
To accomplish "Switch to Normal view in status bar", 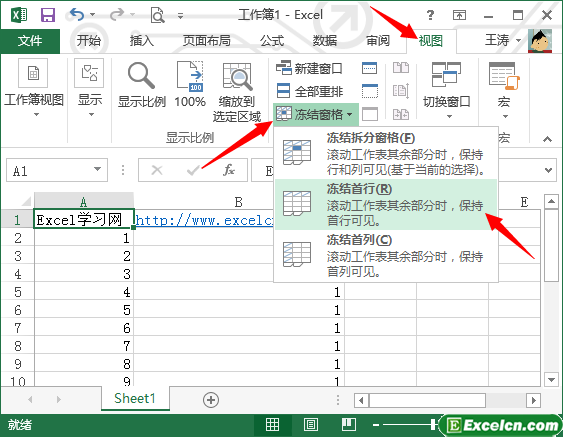I will [x=272, y=425].
